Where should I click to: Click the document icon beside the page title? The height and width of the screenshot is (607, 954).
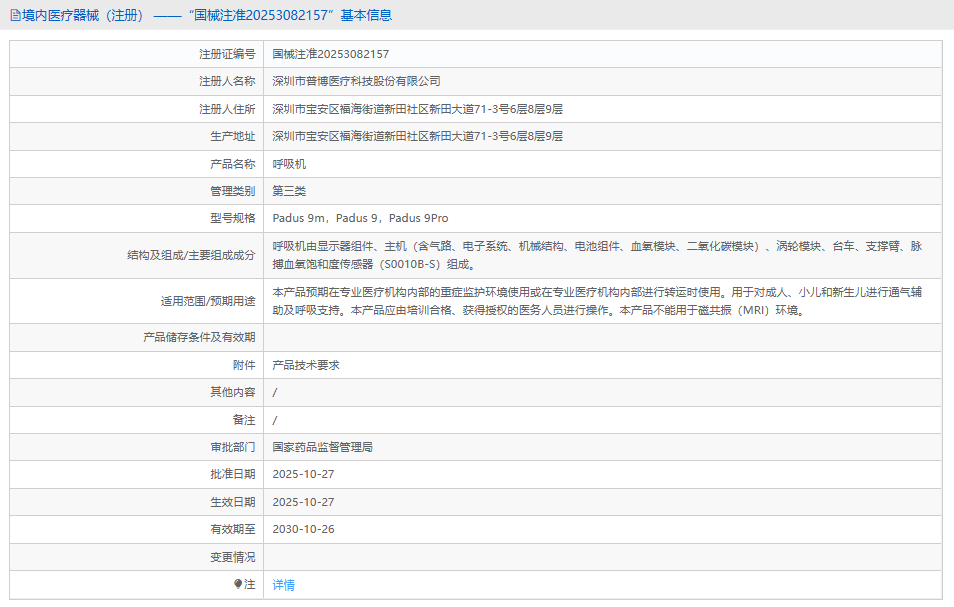tap(15, 15)
